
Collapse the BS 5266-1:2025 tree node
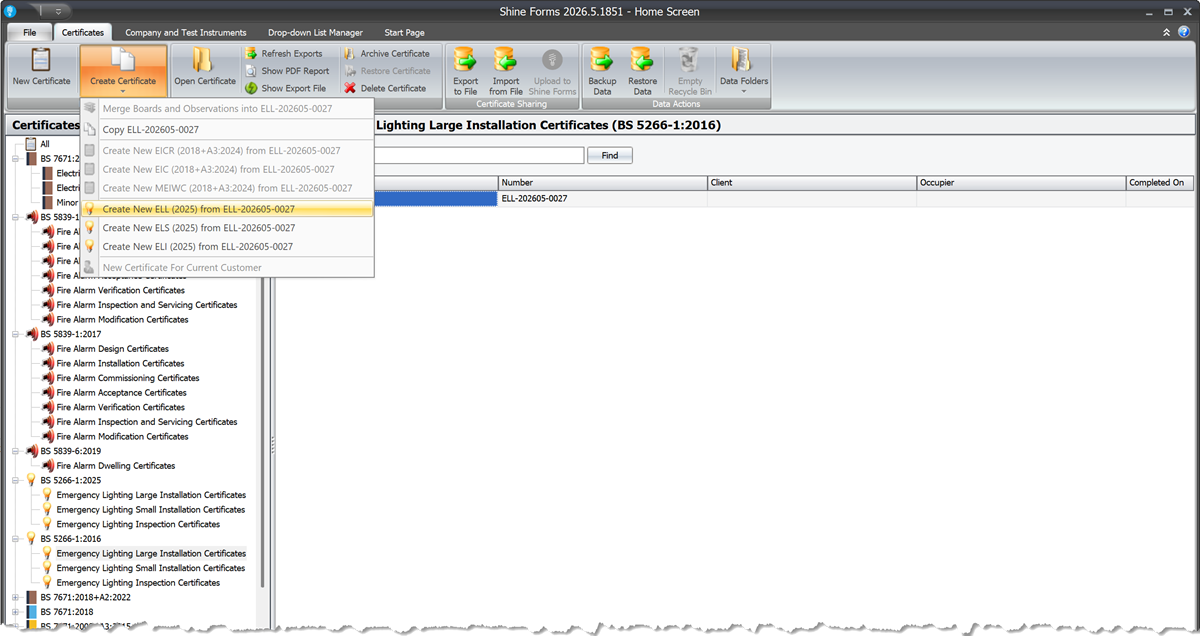tap(15, 480)
